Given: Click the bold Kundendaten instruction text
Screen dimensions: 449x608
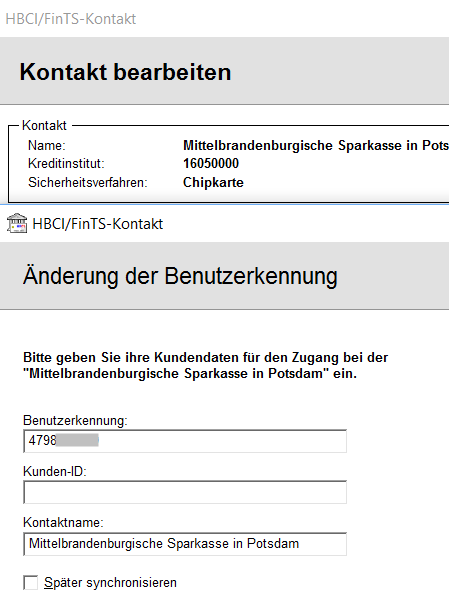Looking at the screenshot, I should pyautogui.click(x=206, y=365).
